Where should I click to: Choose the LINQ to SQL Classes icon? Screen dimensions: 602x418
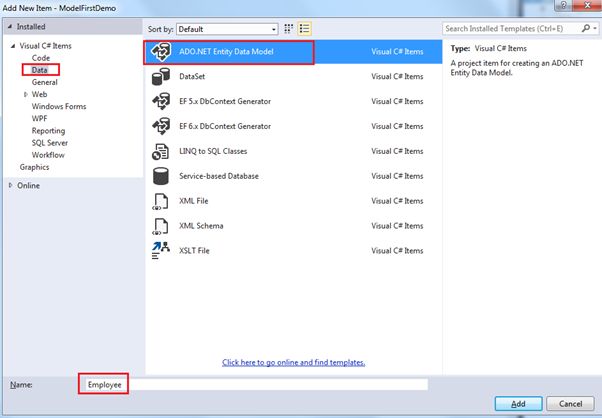point(160,151)
